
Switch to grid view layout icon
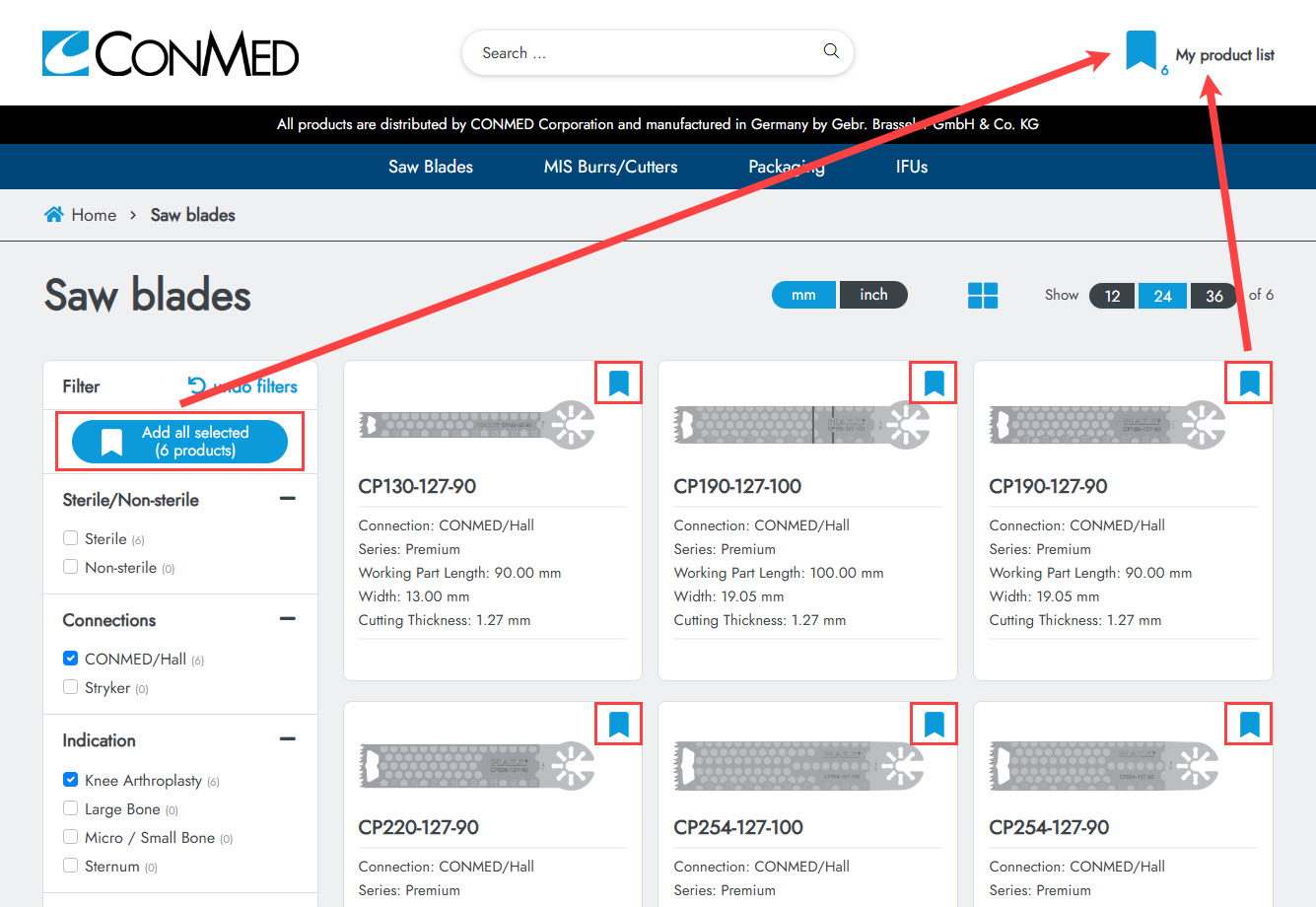point(983,295)
